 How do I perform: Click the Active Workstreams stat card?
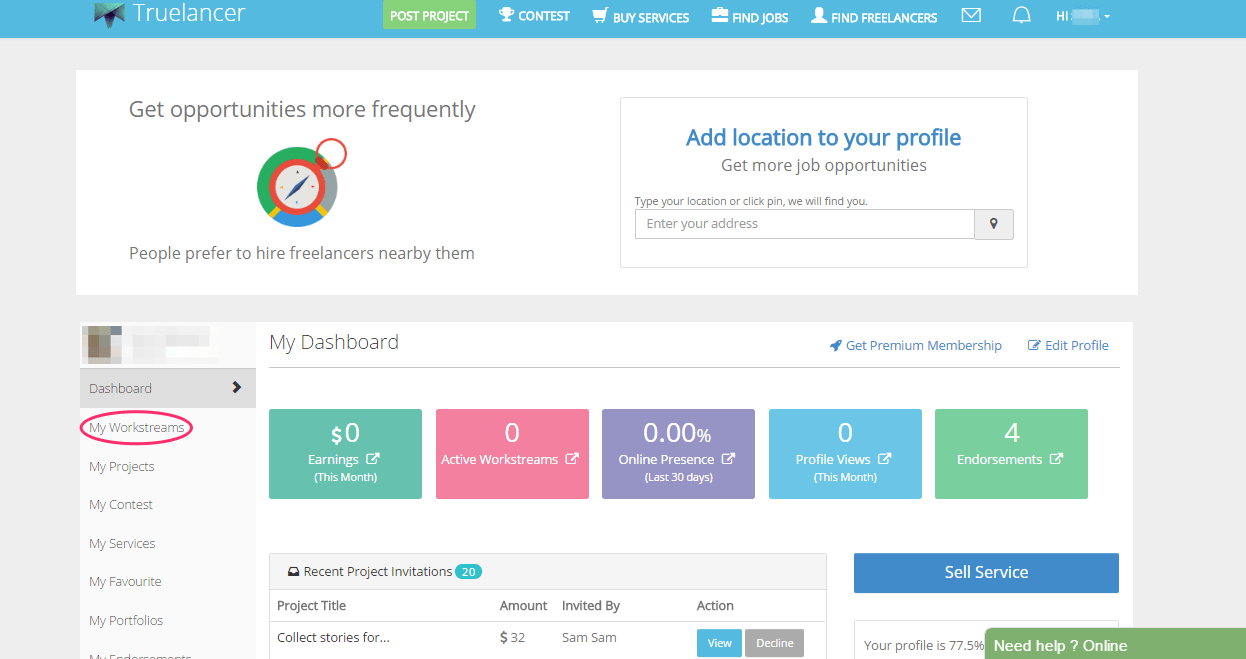click(x=512, y=454)
